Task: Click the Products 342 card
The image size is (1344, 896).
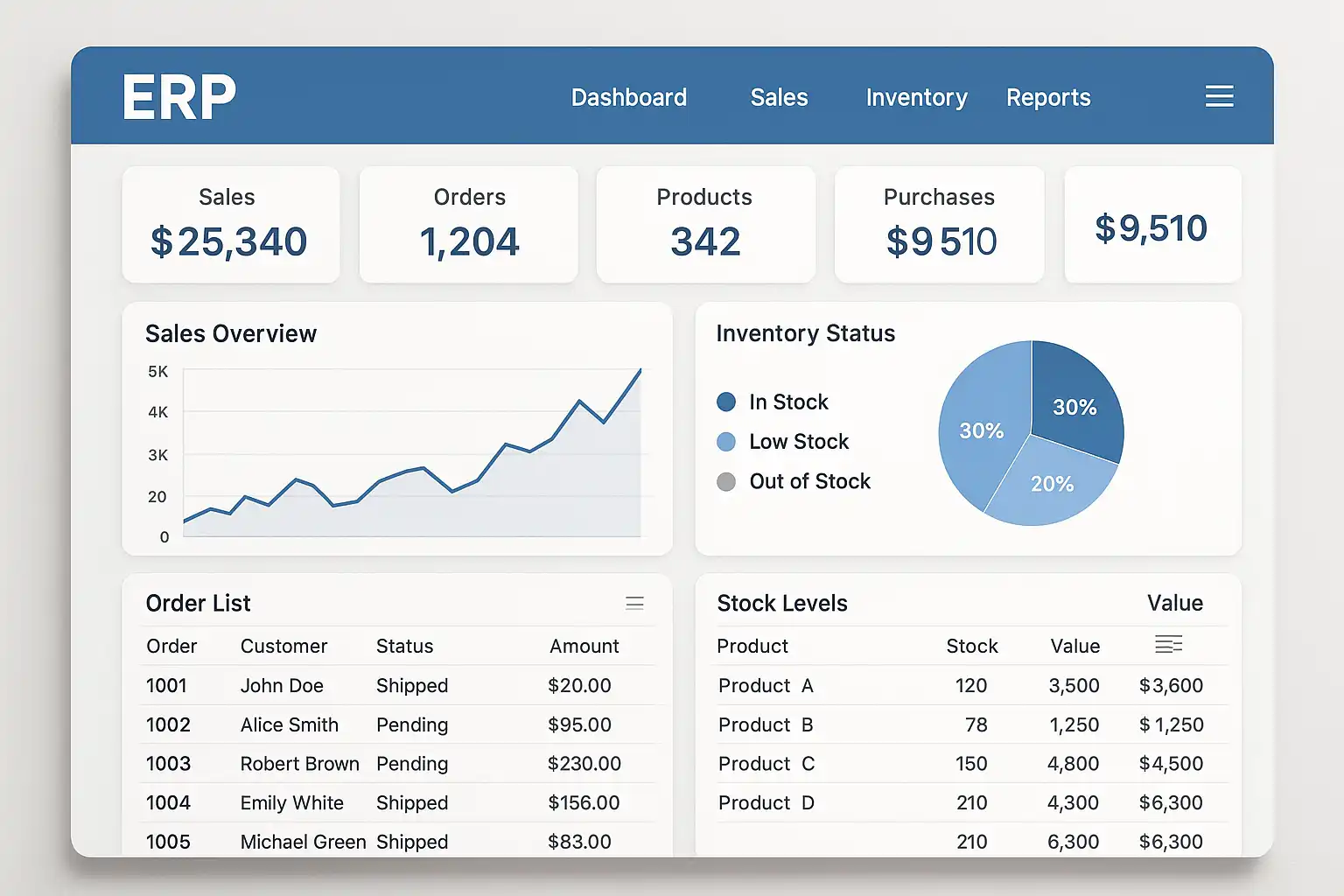Action: pos(705,225)
